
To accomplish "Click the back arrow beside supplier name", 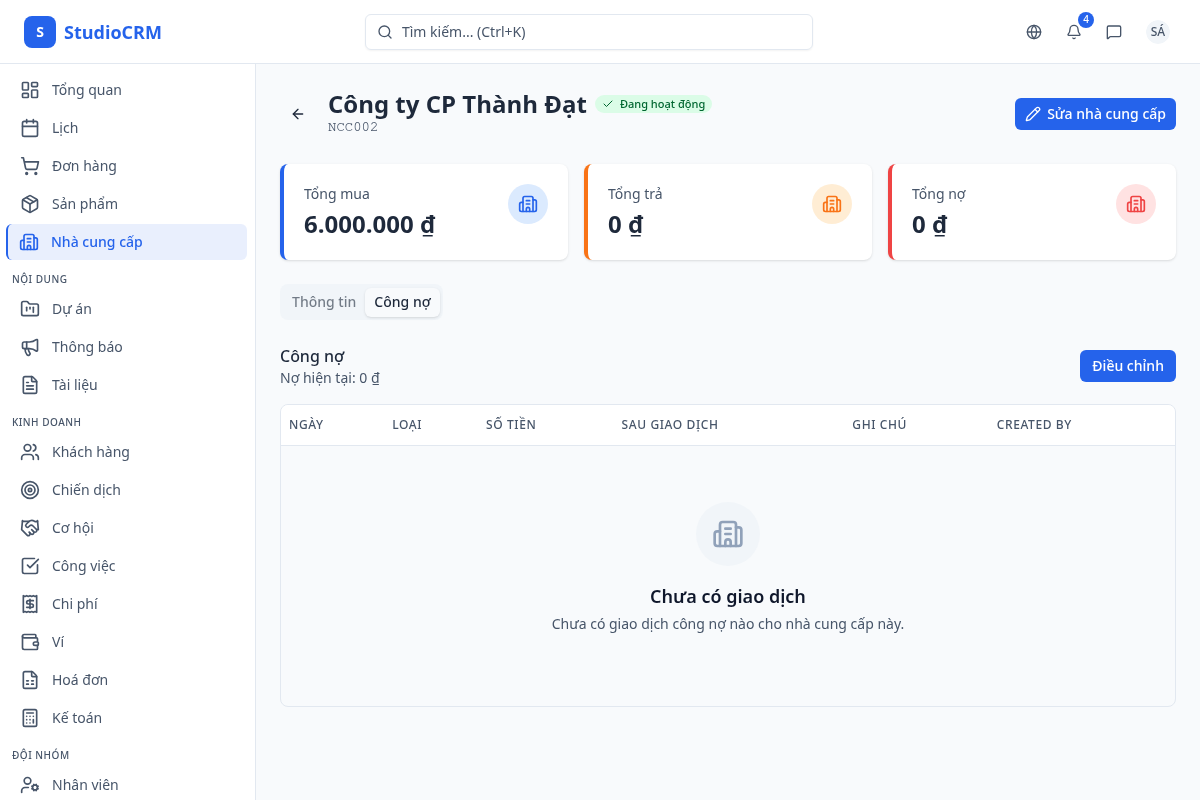I will tap(298, 114).
